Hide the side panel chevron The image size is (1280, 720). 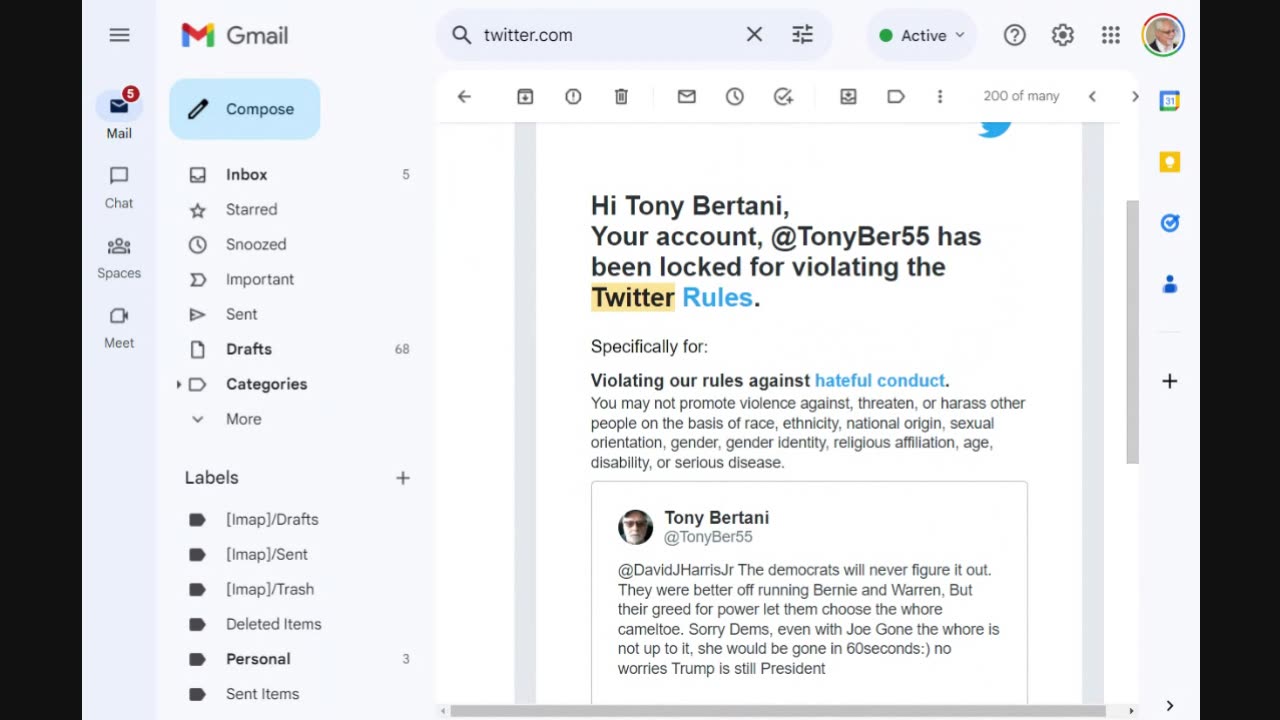click(1169, 706)
